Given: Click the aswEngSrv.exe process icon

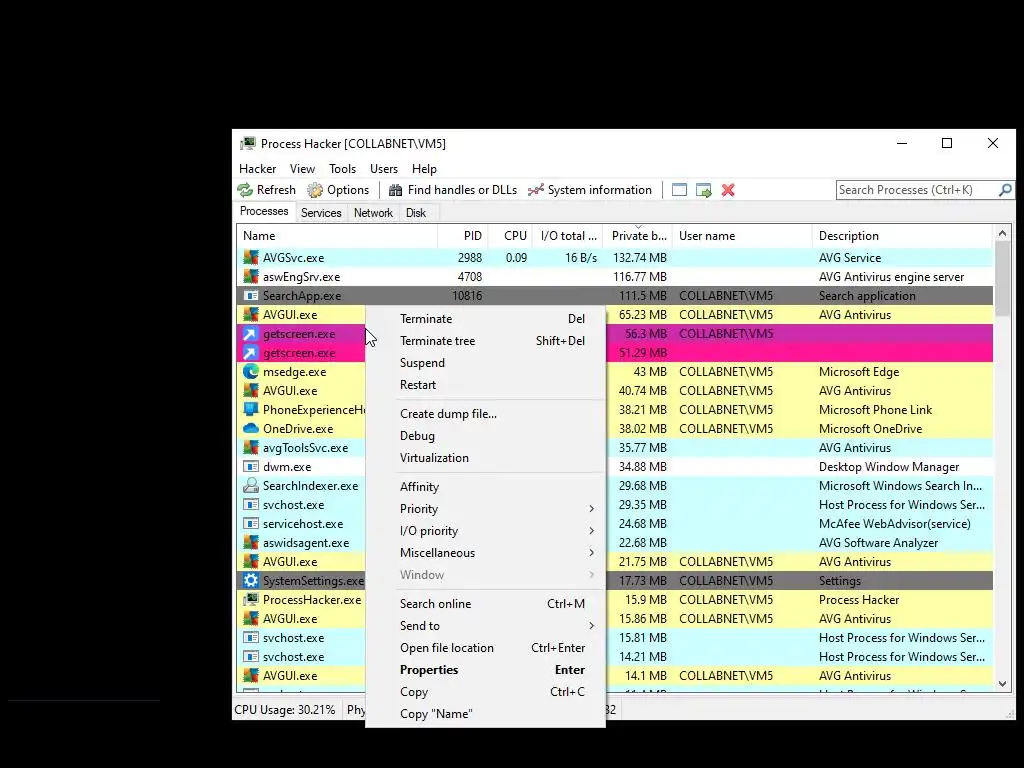Looking at the screenshot, I should (x=251, y=276).
